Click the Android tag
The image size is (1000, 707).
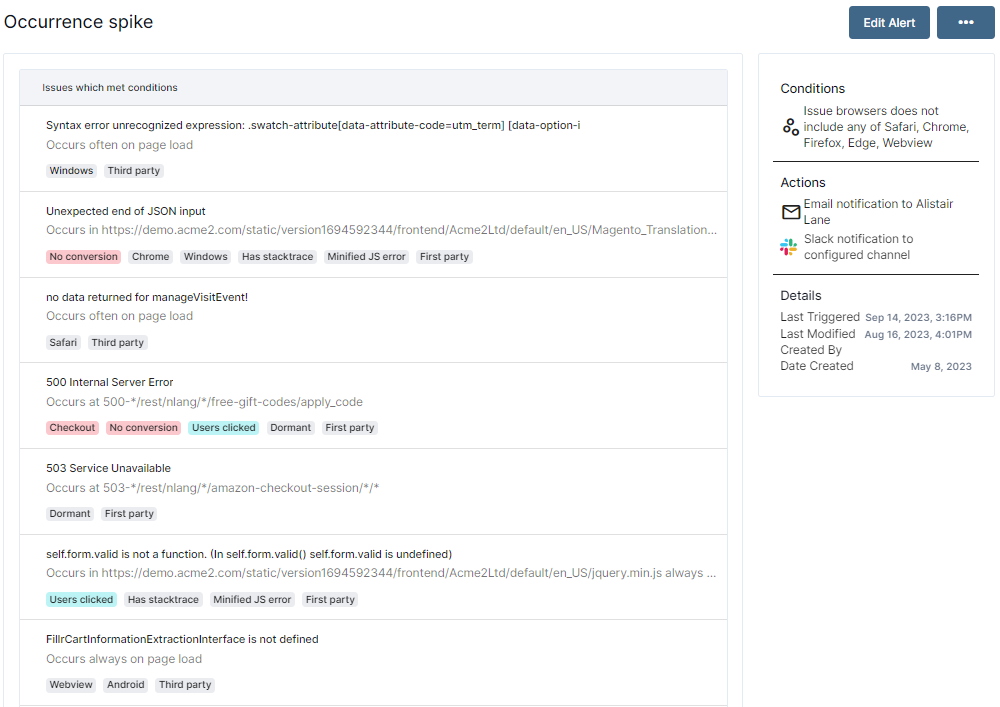126,685
